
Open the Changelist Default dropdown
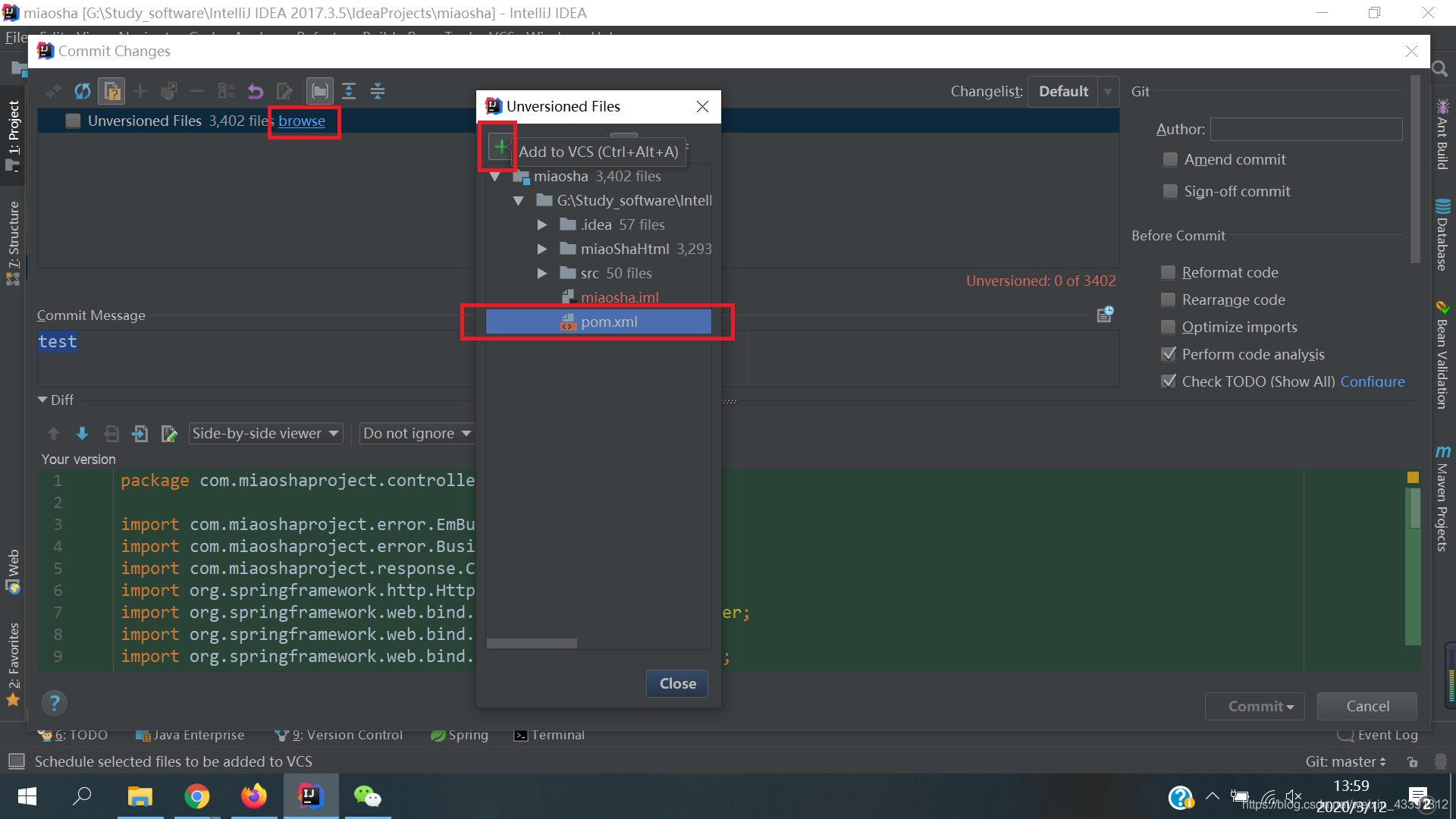tap(1073, 92)
